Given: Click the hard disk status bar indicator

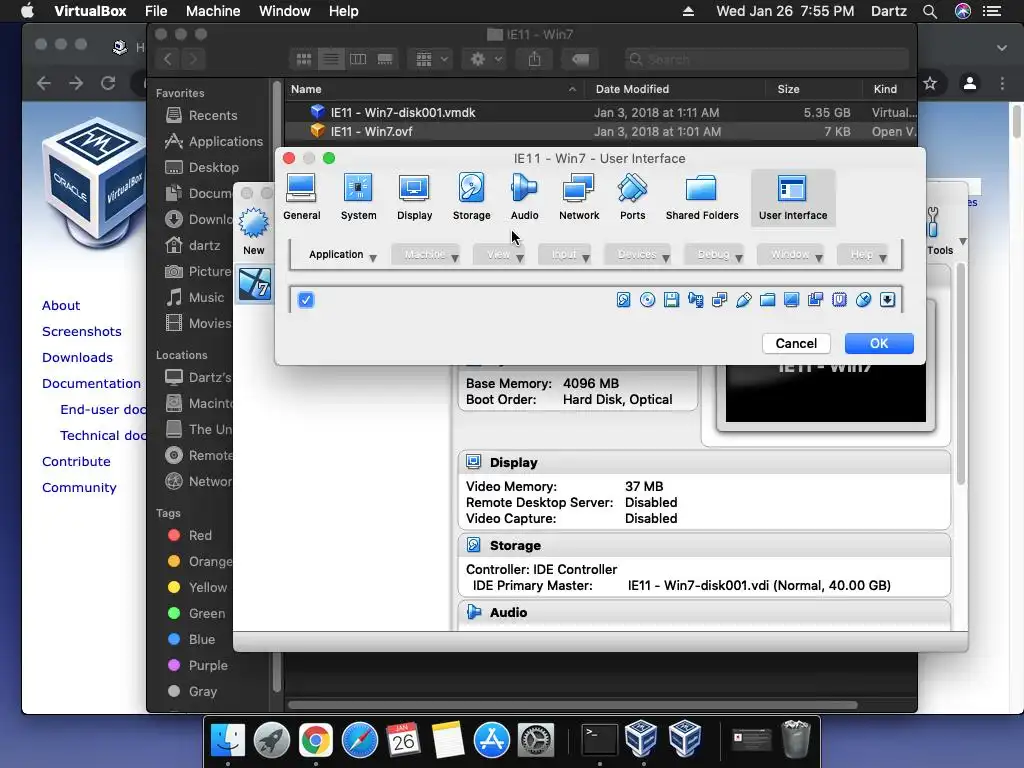Looking at the screenshot, I should coord(623,300).
